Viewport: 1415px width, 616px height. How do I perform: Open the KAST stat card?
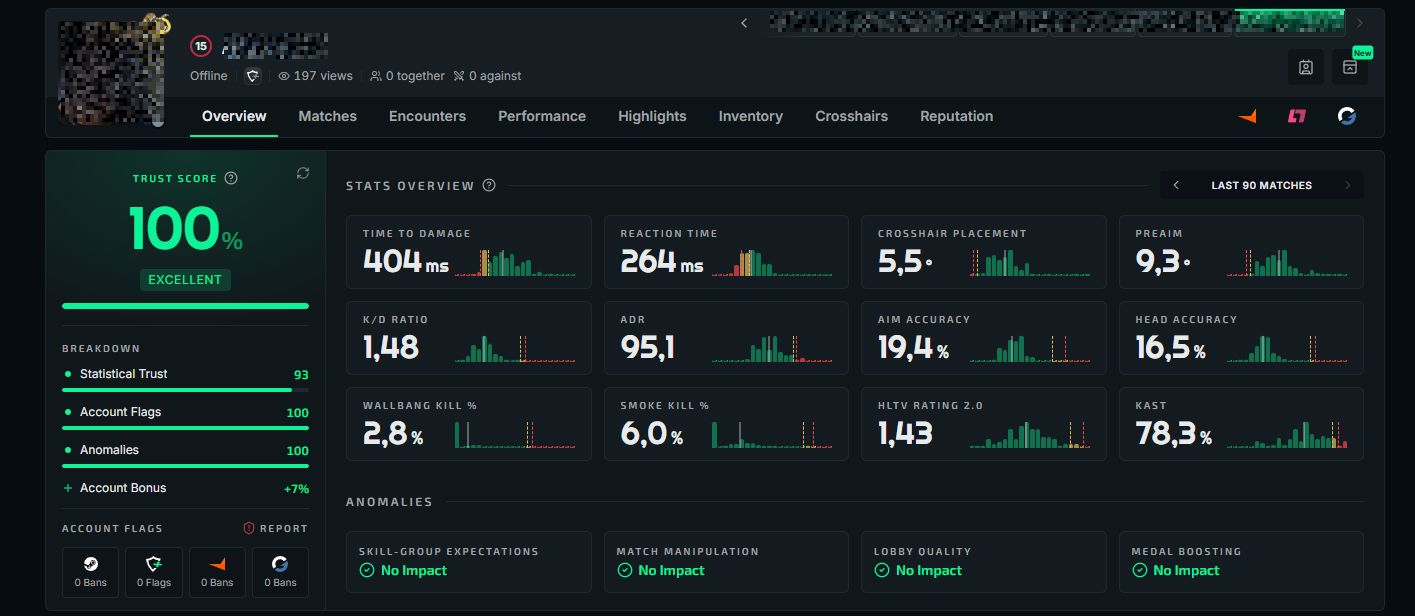pyautogui.click(x=1241, y=424)
